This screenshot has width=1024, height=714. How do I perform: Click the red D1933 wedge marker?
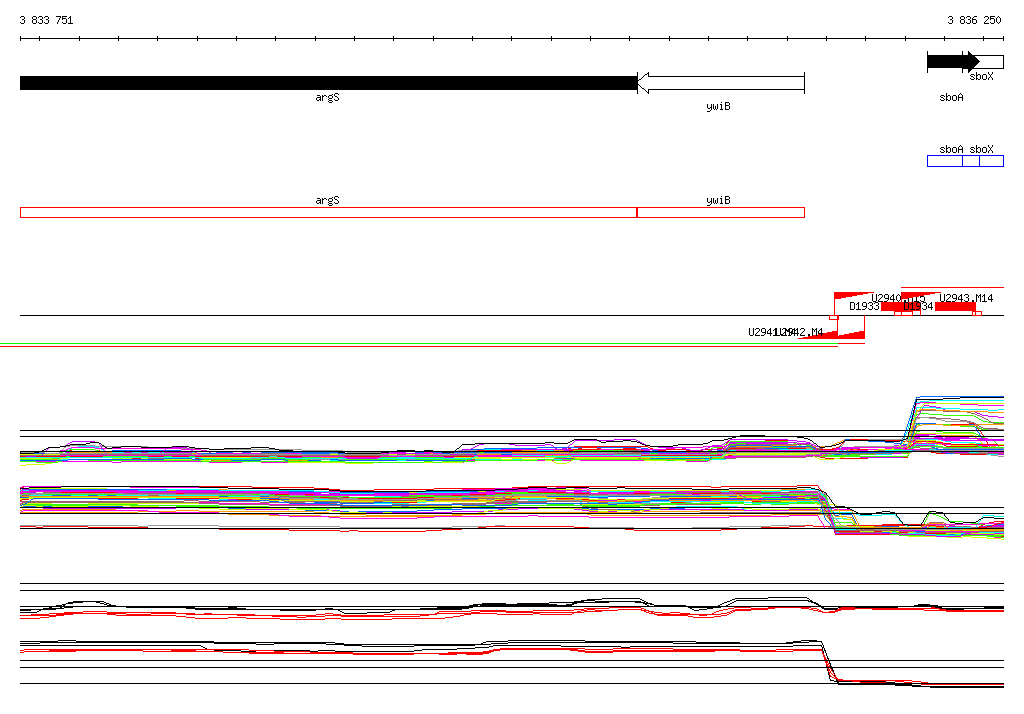click(854, 296)
